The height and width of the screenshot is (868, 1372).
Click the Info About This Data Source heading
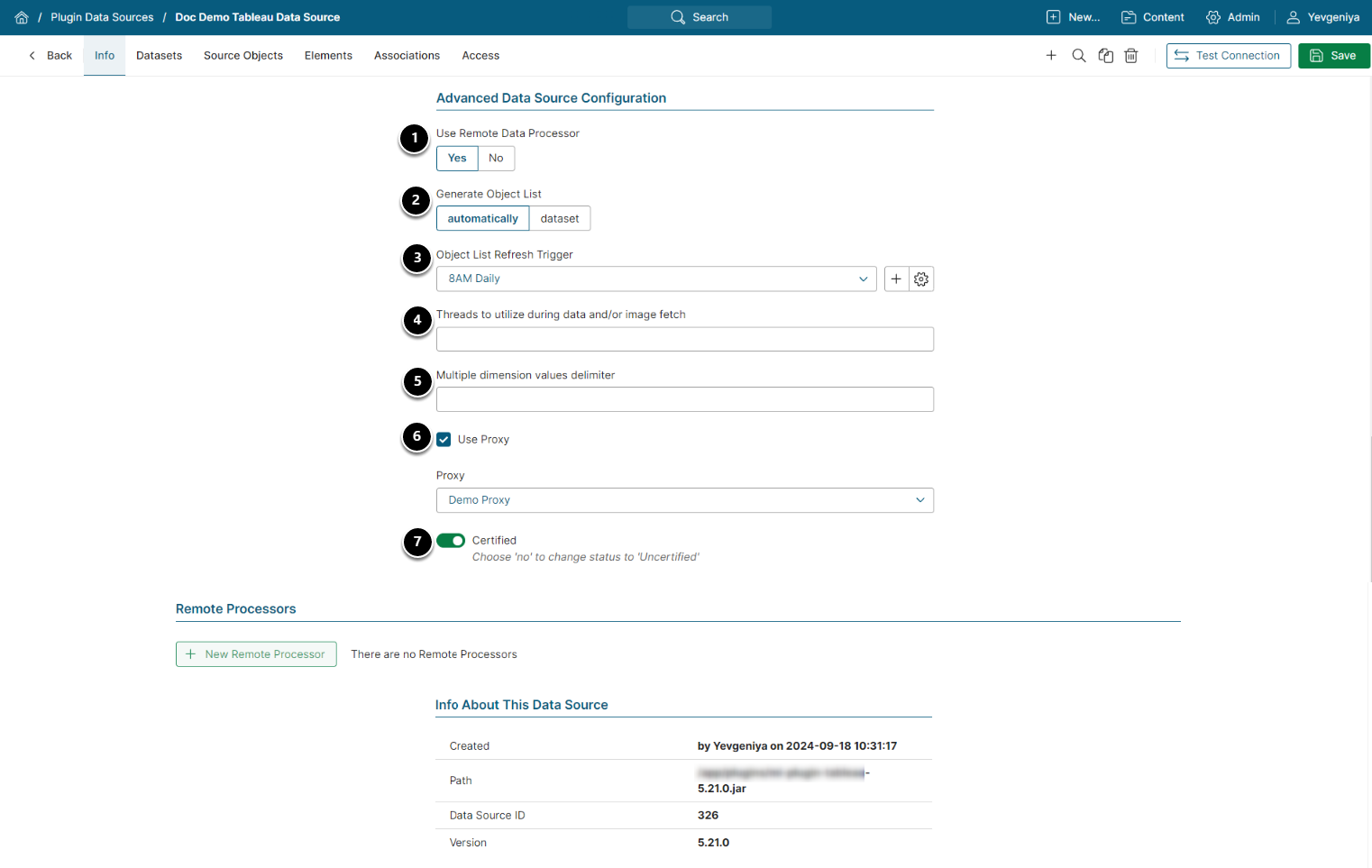pyautogui.click(x=521, y=705)
